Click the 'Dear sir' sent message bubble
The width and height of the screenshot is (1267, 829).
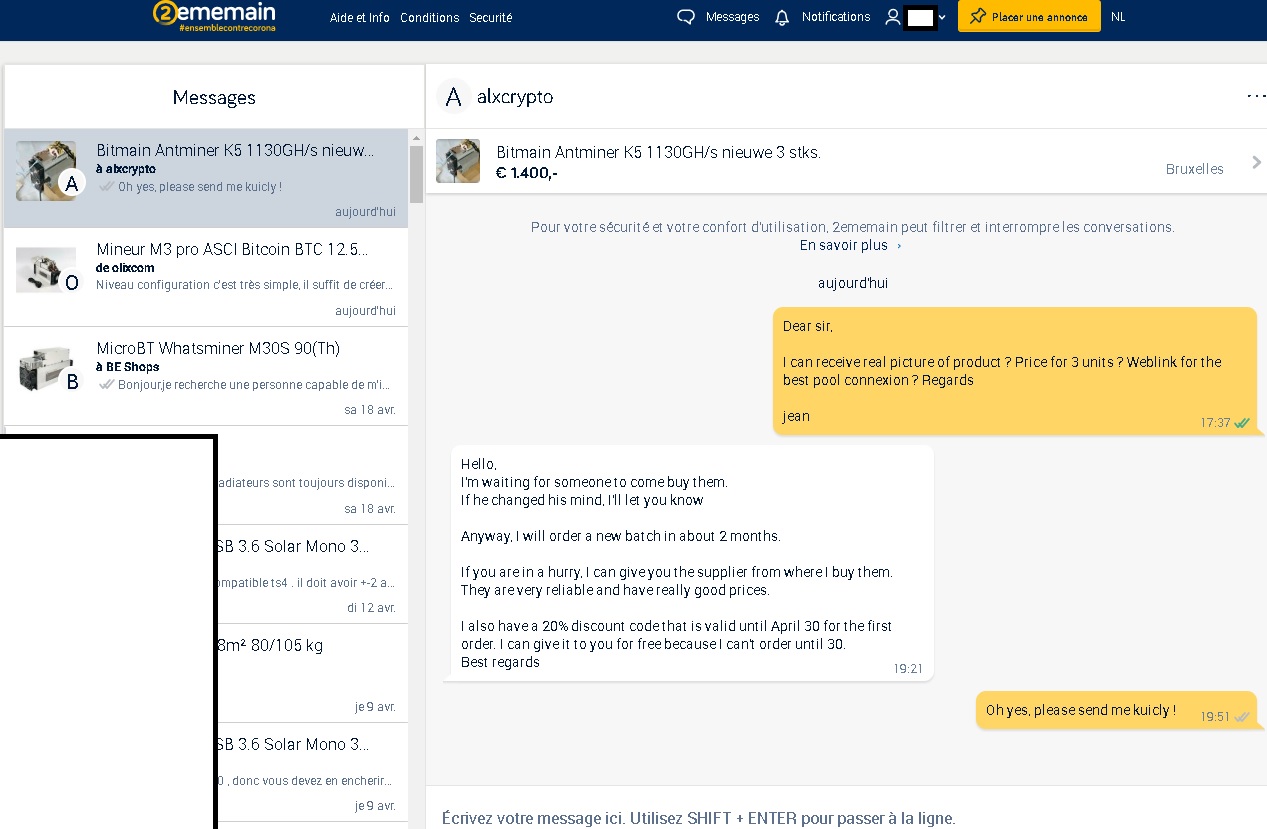[x=1015, y=371]
